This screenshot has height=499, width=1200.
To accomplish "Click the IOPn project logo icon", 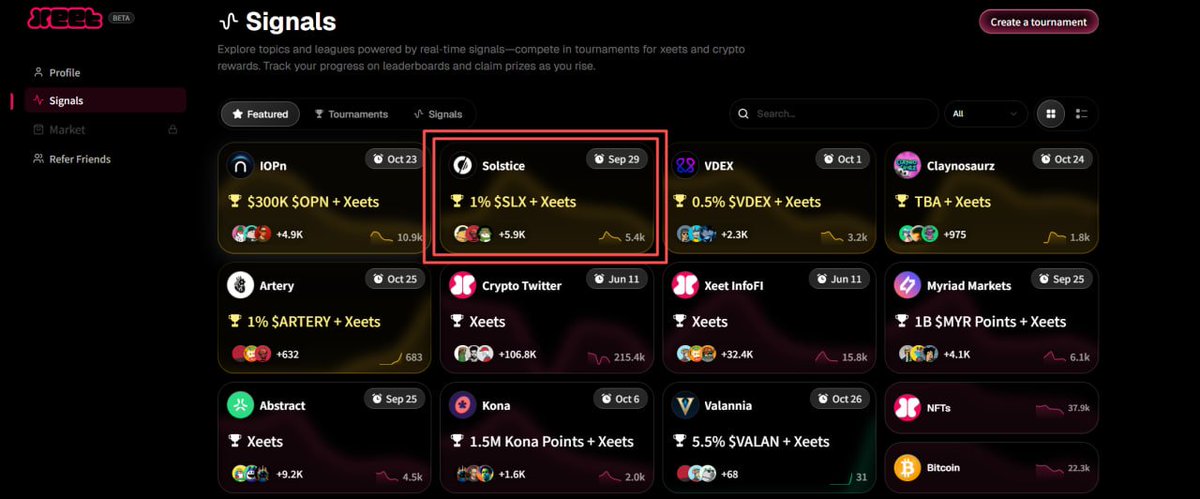I will click(240, 165).
